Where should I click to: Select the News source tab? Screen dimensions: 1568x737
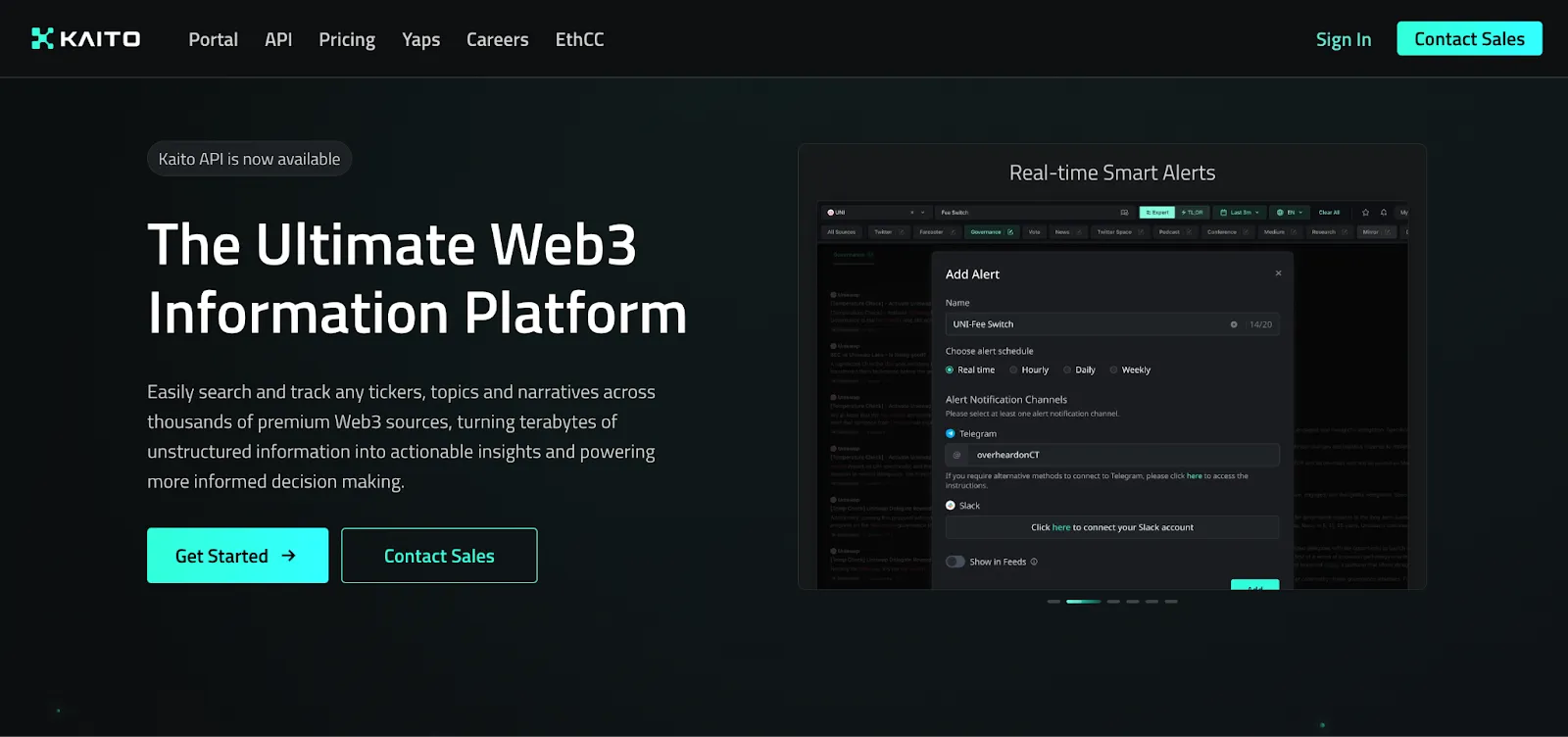click(x=1067, y=232)
